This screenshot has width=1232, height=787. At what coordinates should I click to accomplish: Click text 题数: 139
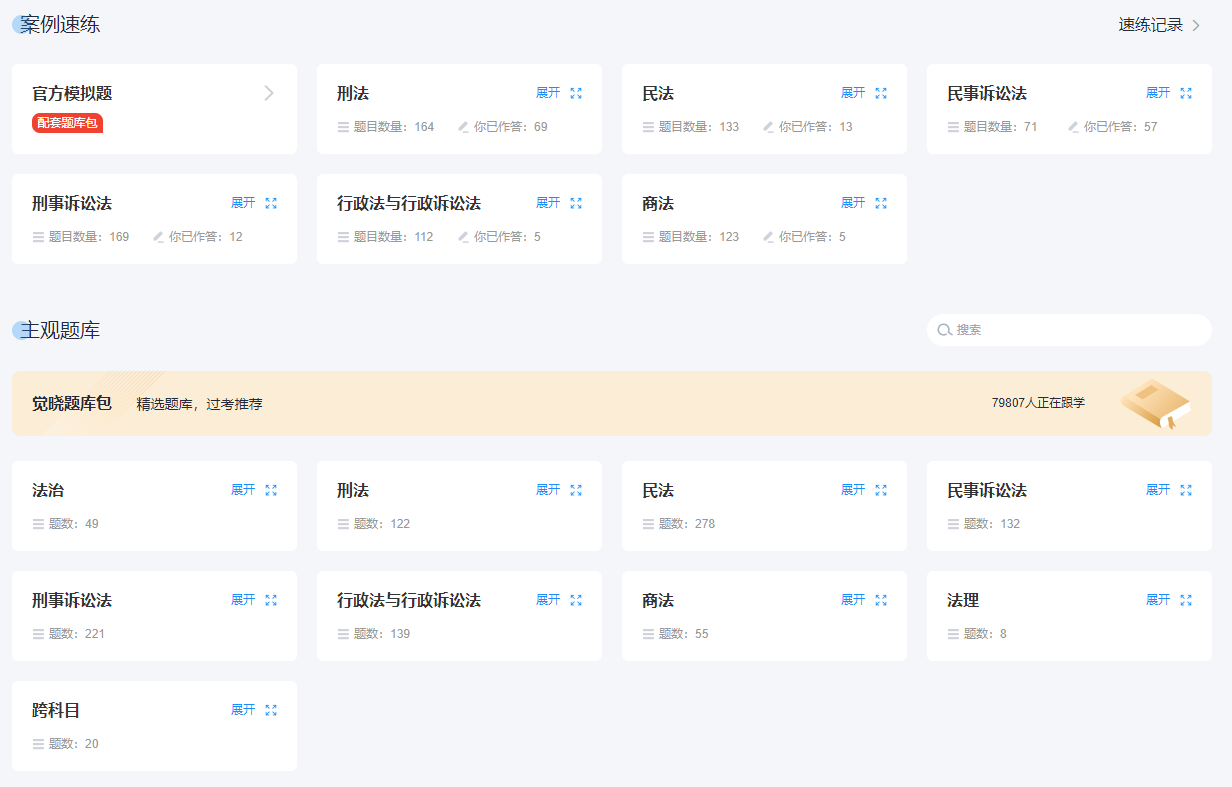pyautogui.click(x=382, y=634)
